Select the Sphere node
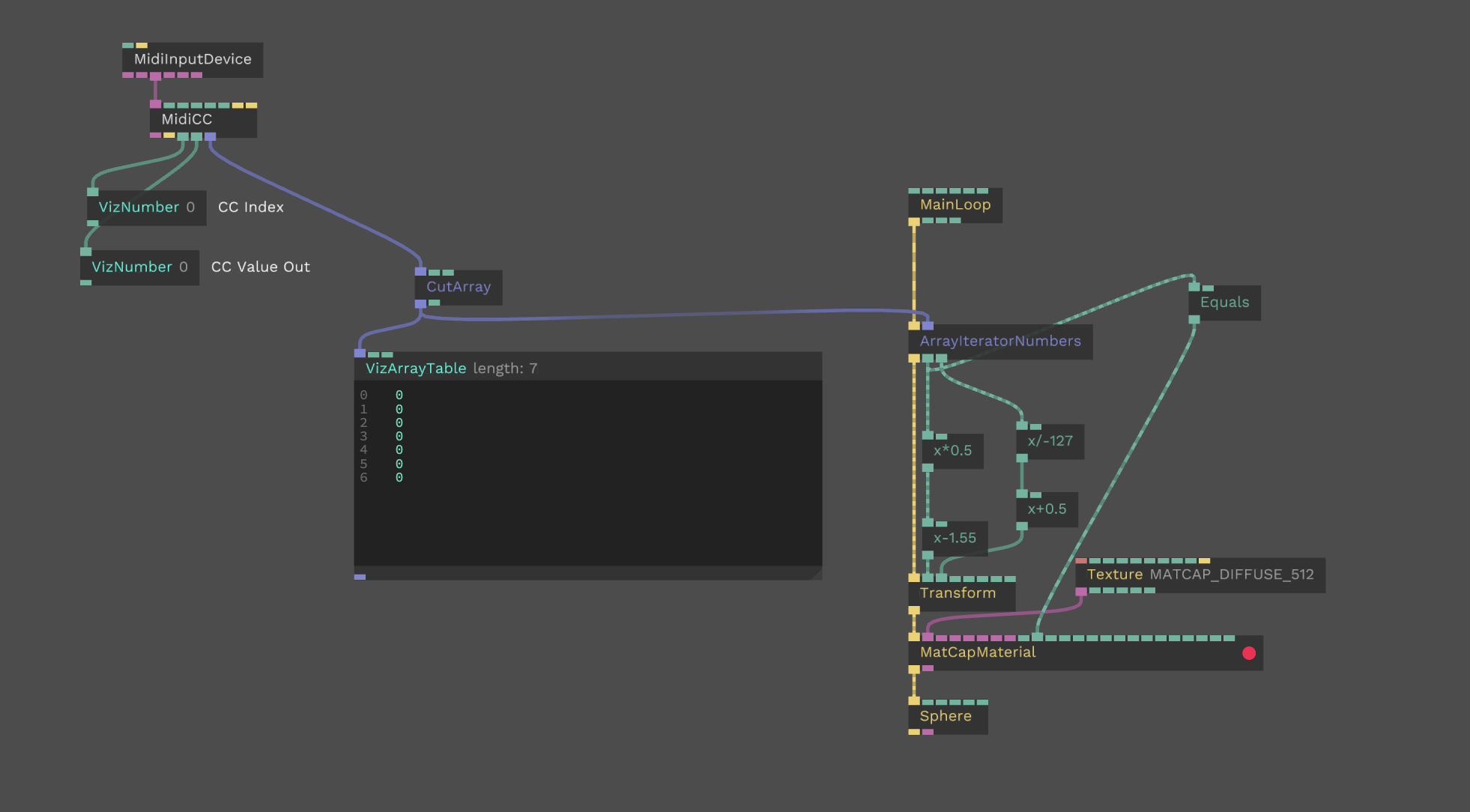The height and width of the screenshot is (812, 1470). pos(946,716)
